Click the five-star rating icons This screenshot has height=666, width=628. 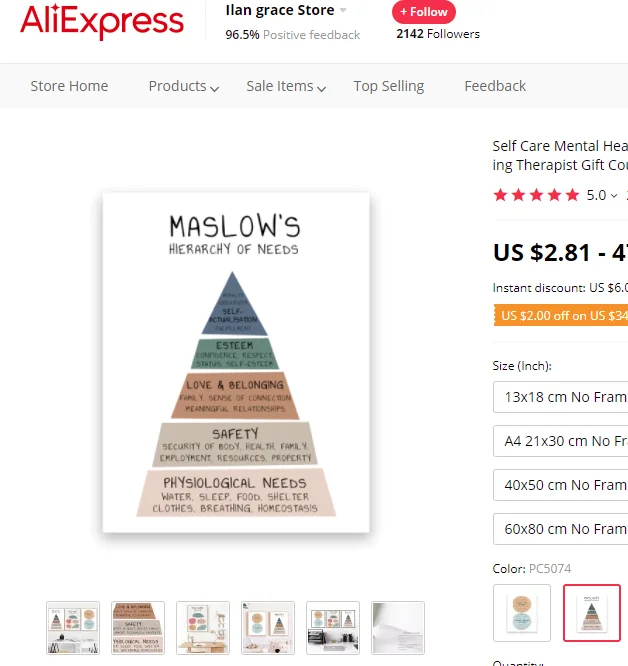[x=536, y=195]
